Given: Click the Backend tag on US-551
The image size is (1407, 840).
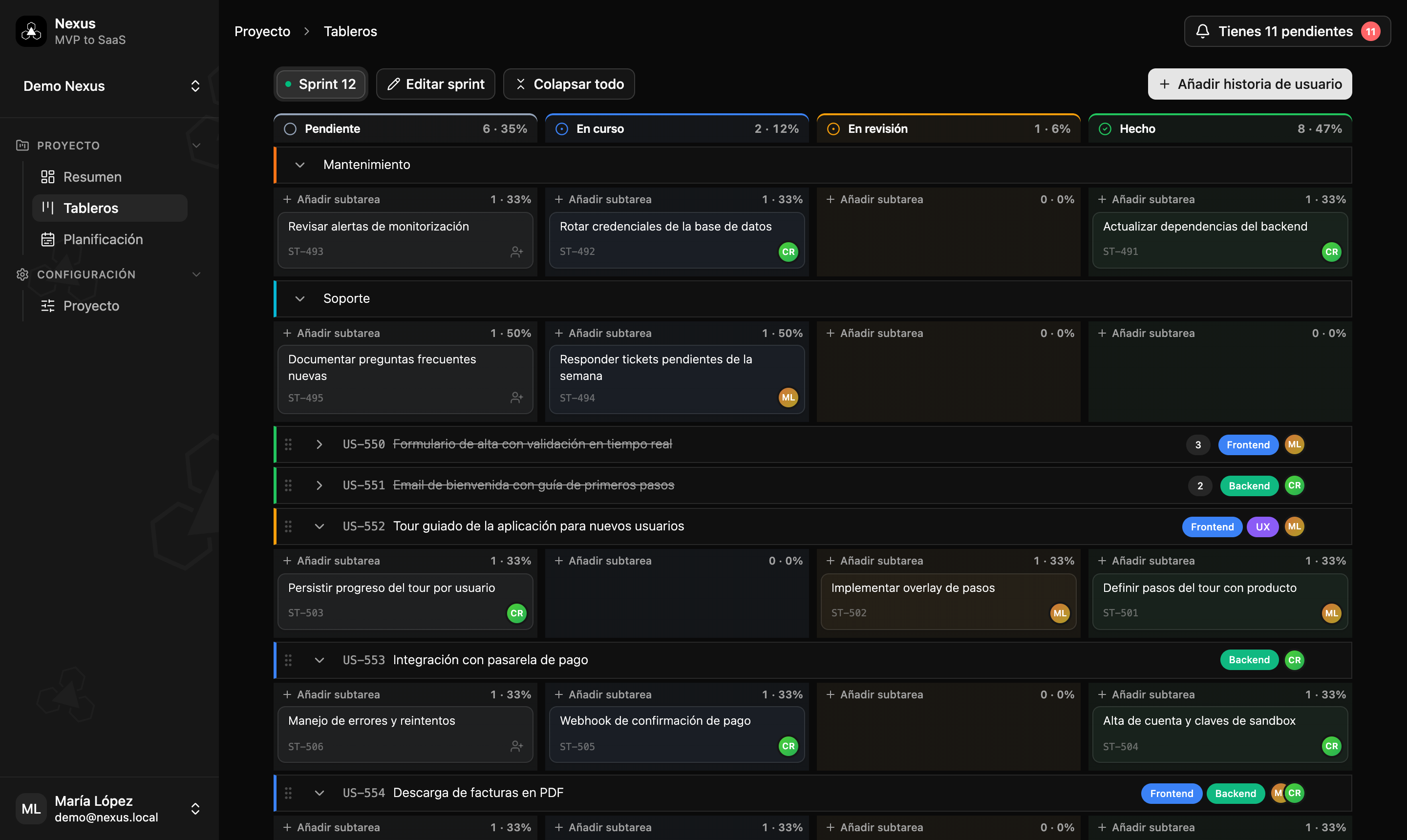Looking at the screenshot, I should (1249, 485).
